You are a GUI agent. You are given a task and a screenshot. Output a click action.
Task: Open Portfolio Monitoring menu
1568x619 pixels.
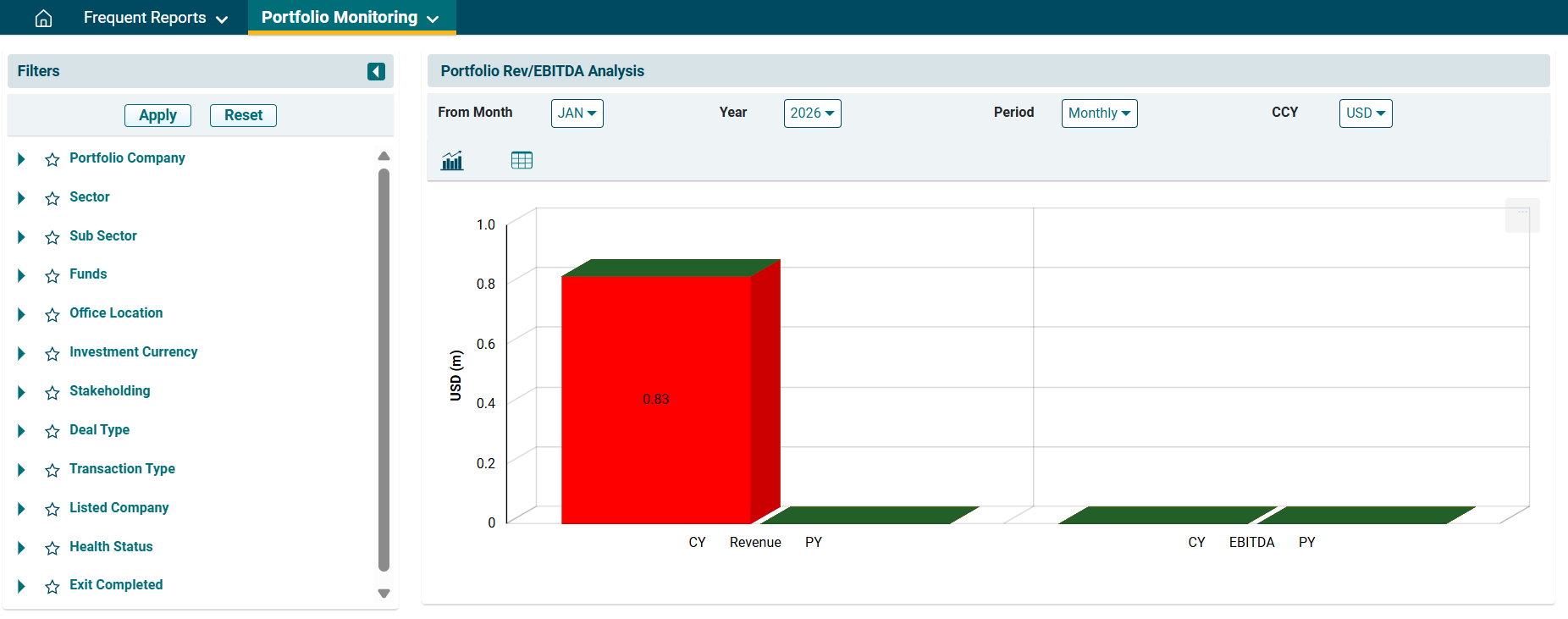click(351, 18)
